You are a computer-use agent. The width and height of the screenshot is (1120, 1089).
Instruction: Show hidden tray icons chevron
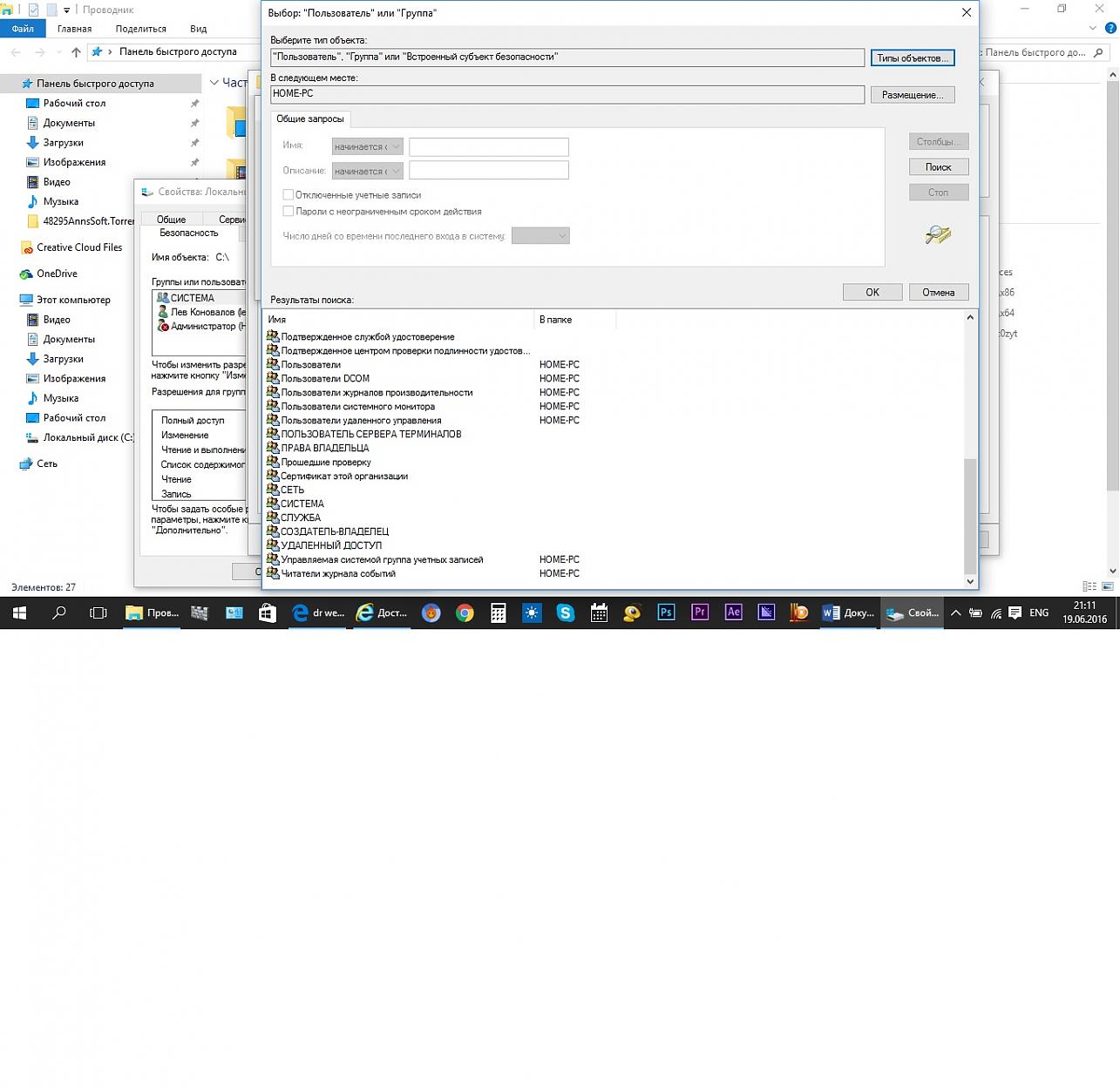[955, 612]
